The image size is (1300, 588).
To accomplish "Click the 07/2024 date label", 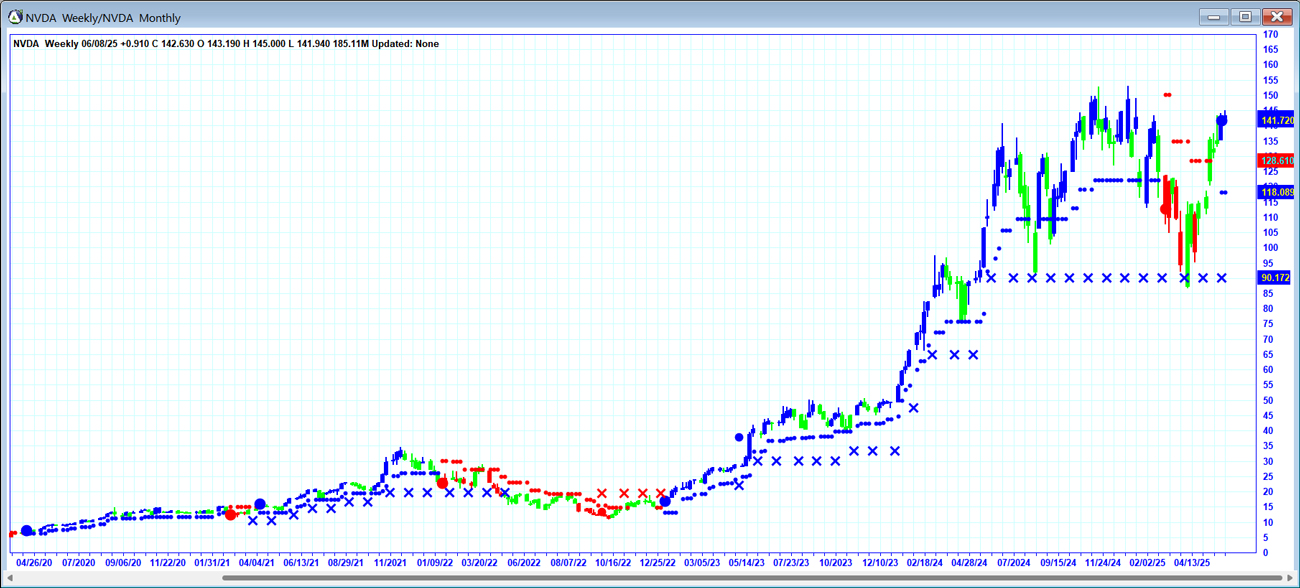I will coord(1014,563).
